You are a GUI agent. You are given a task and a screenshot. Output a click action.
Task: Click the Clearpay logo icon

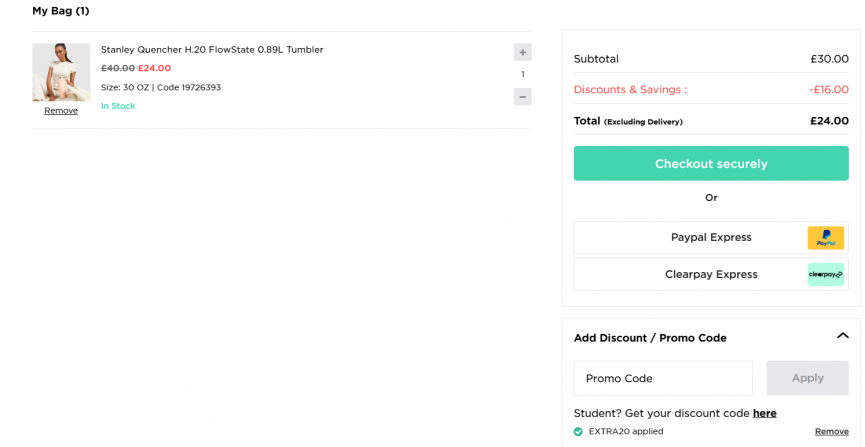pos(825,274)
